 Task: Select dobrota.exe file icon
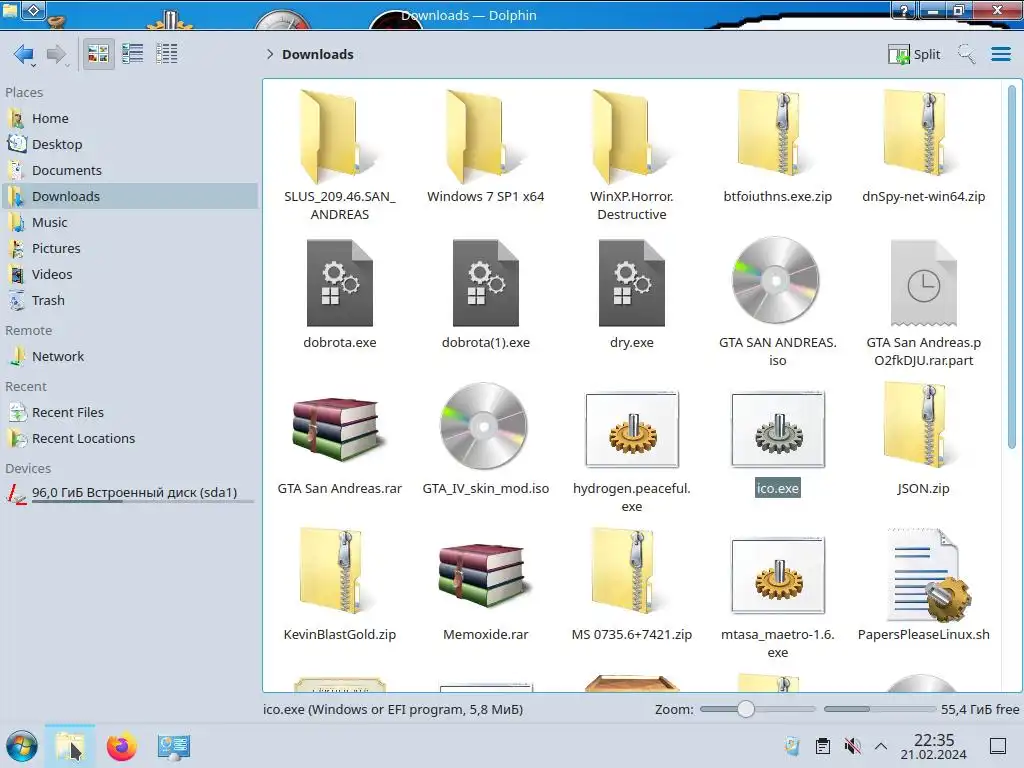point(340,283)
